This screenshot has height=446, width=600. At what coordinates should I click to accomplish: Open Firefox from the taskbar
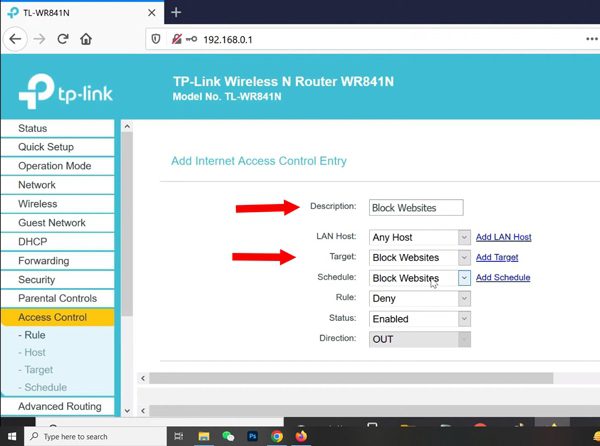[301, 436]
